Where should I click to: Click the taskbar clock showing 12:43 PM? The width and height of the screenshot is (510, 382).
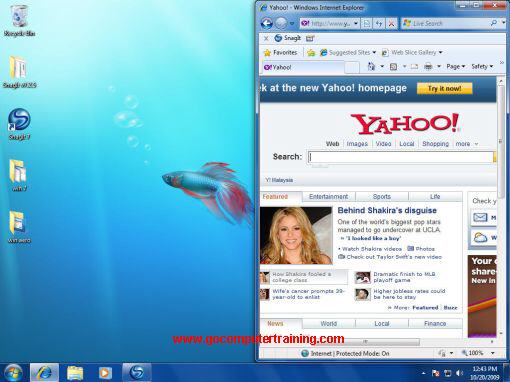pos(485,373)
